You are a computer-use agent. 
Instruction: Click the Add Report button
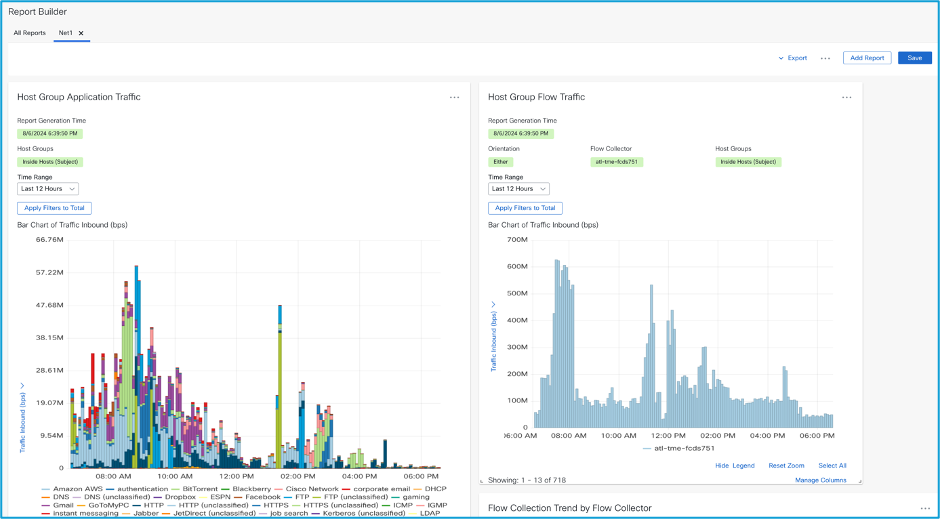(866, 58)
